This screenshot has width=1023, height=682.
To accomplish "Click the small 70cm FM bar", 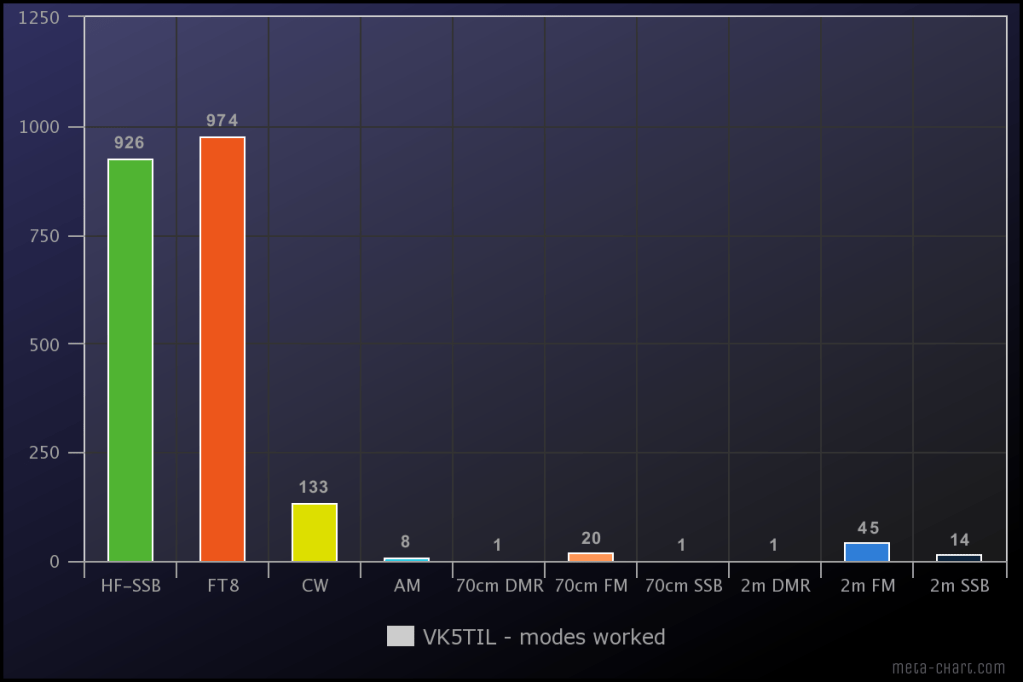I will pyautogui.click(x=591, y=557).
